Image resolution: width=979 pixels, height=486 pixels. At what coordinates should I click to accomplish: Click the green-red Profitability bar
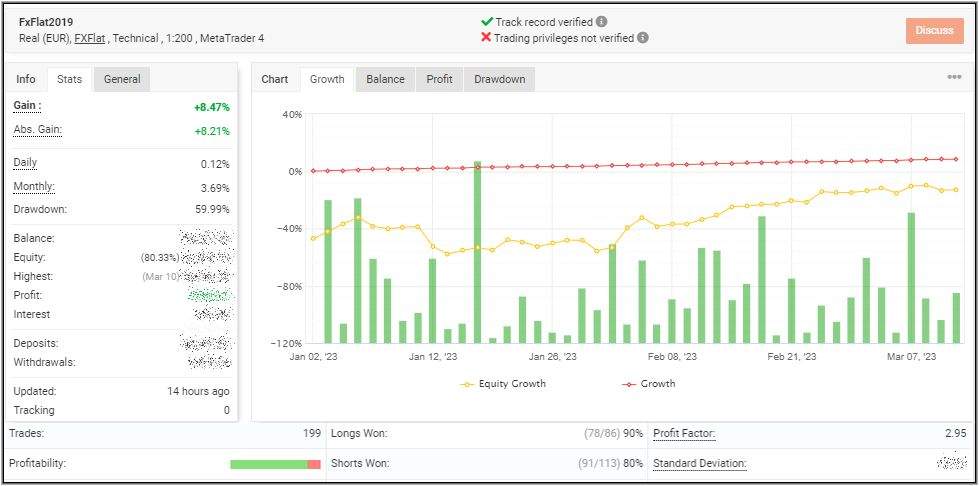tap(275, 464)
